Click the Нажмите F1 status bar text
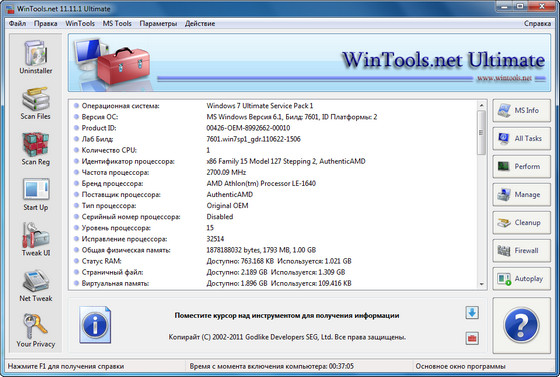The height and width of the screenshot is (377, 560). tap(66, 366)
